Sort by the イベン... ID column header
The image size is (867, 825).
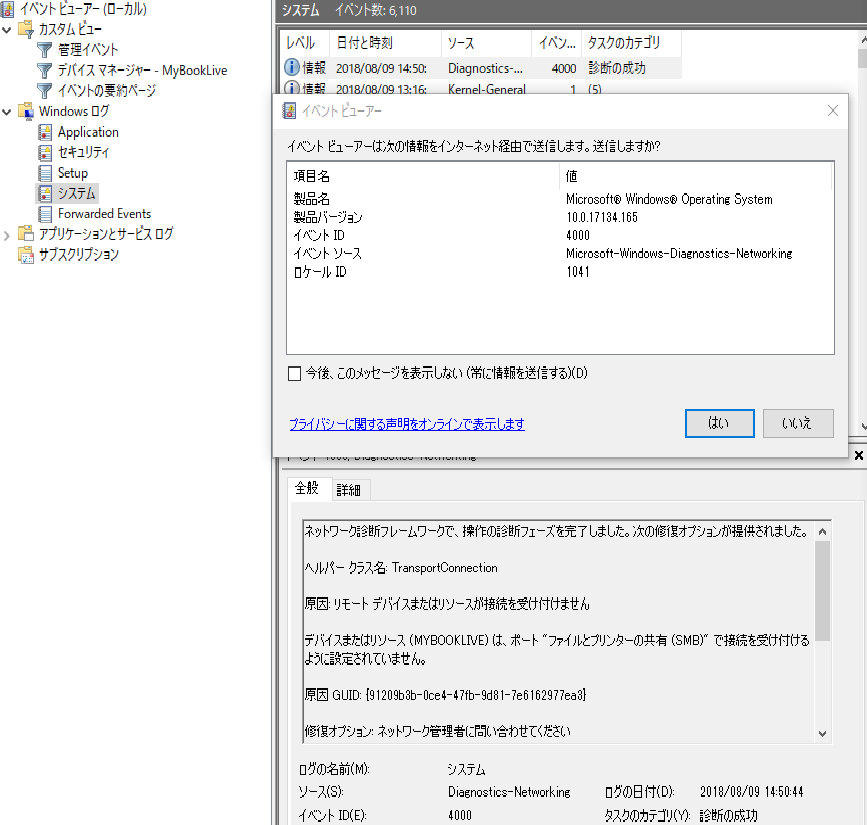pyautogui.click(x=557, y=43)
